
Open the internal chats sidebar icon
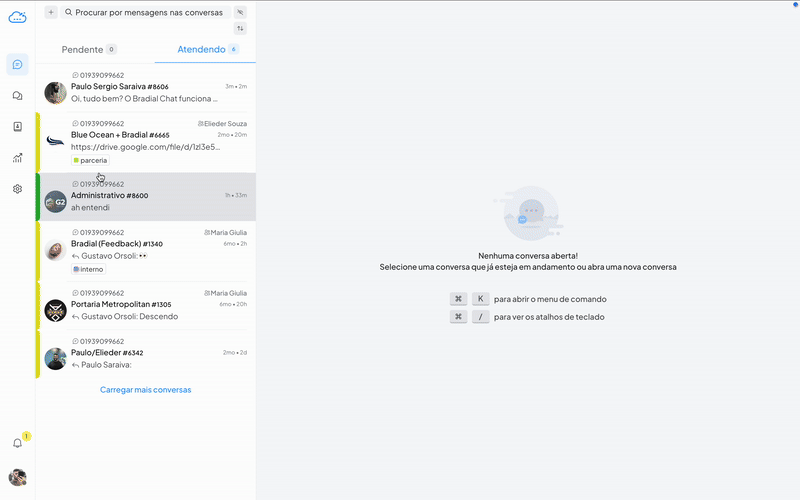tap(17, 96)
